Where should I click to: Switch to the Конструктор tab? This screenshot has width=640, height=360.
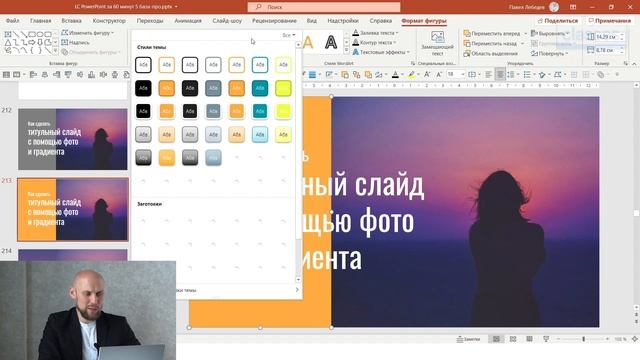point(109,20)
